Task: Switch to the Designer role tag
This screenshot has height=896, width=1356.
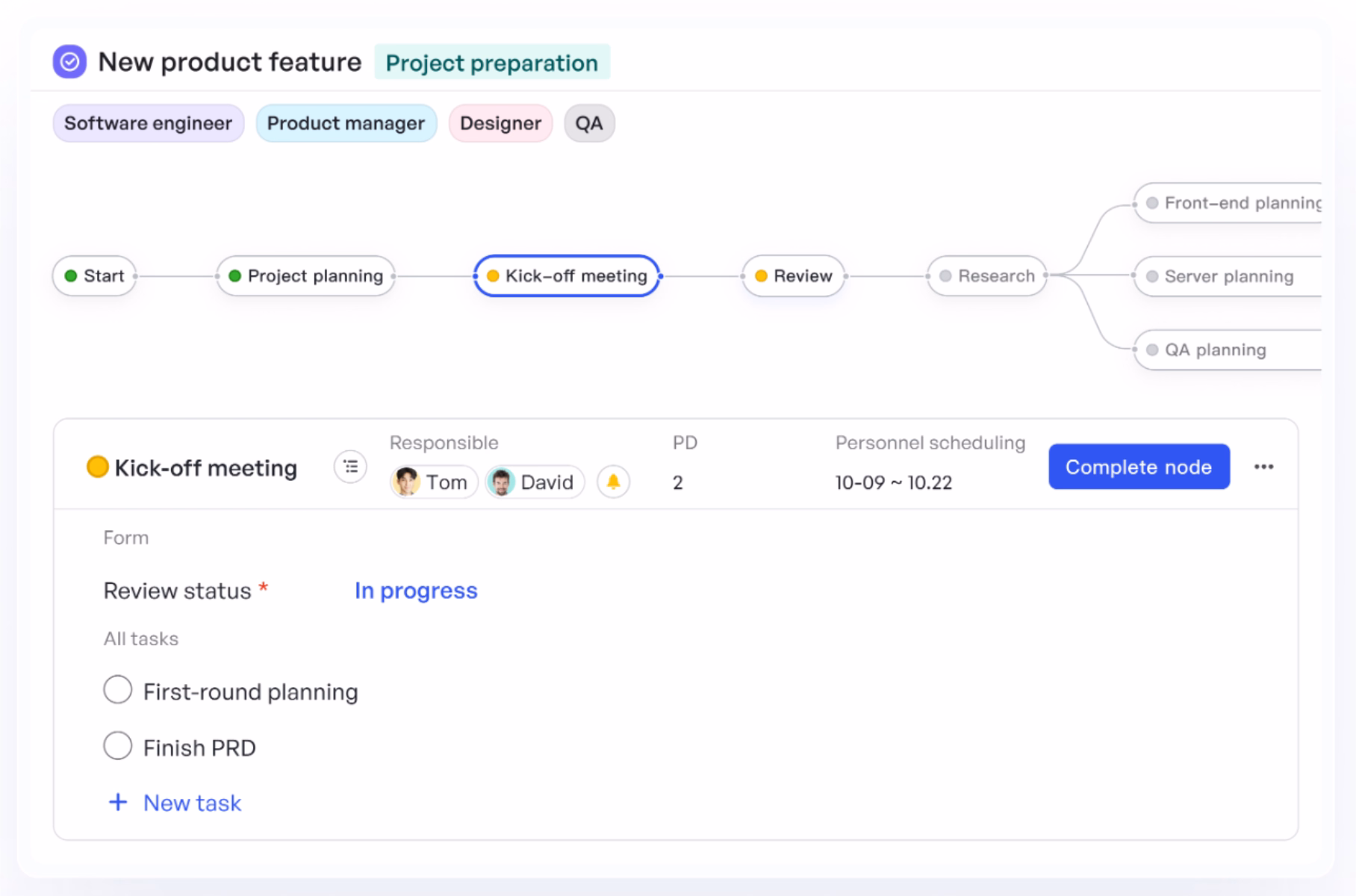Action: (x=500, y=123)
